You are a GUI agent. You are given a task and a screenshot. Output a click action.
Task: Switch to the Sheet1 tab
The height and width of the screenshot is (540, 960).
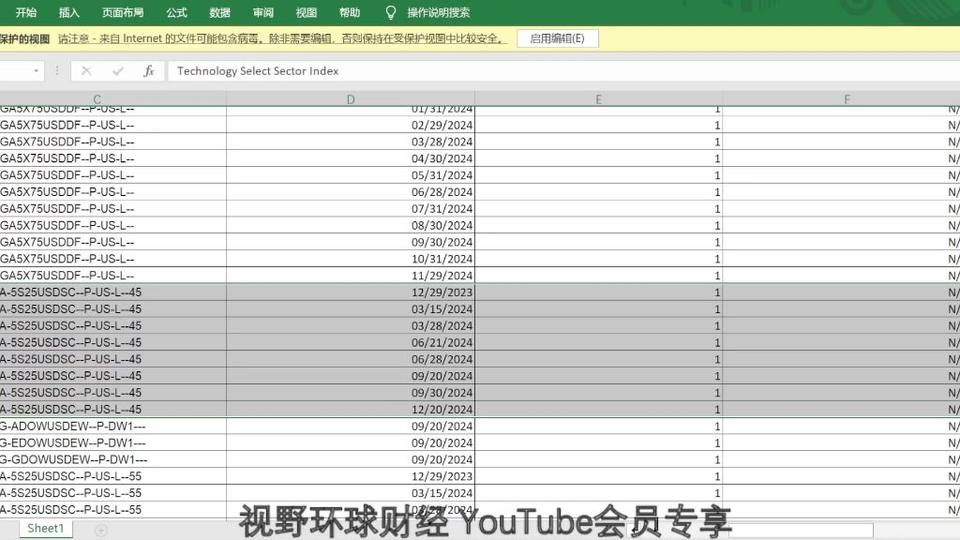tap(45, 528)
